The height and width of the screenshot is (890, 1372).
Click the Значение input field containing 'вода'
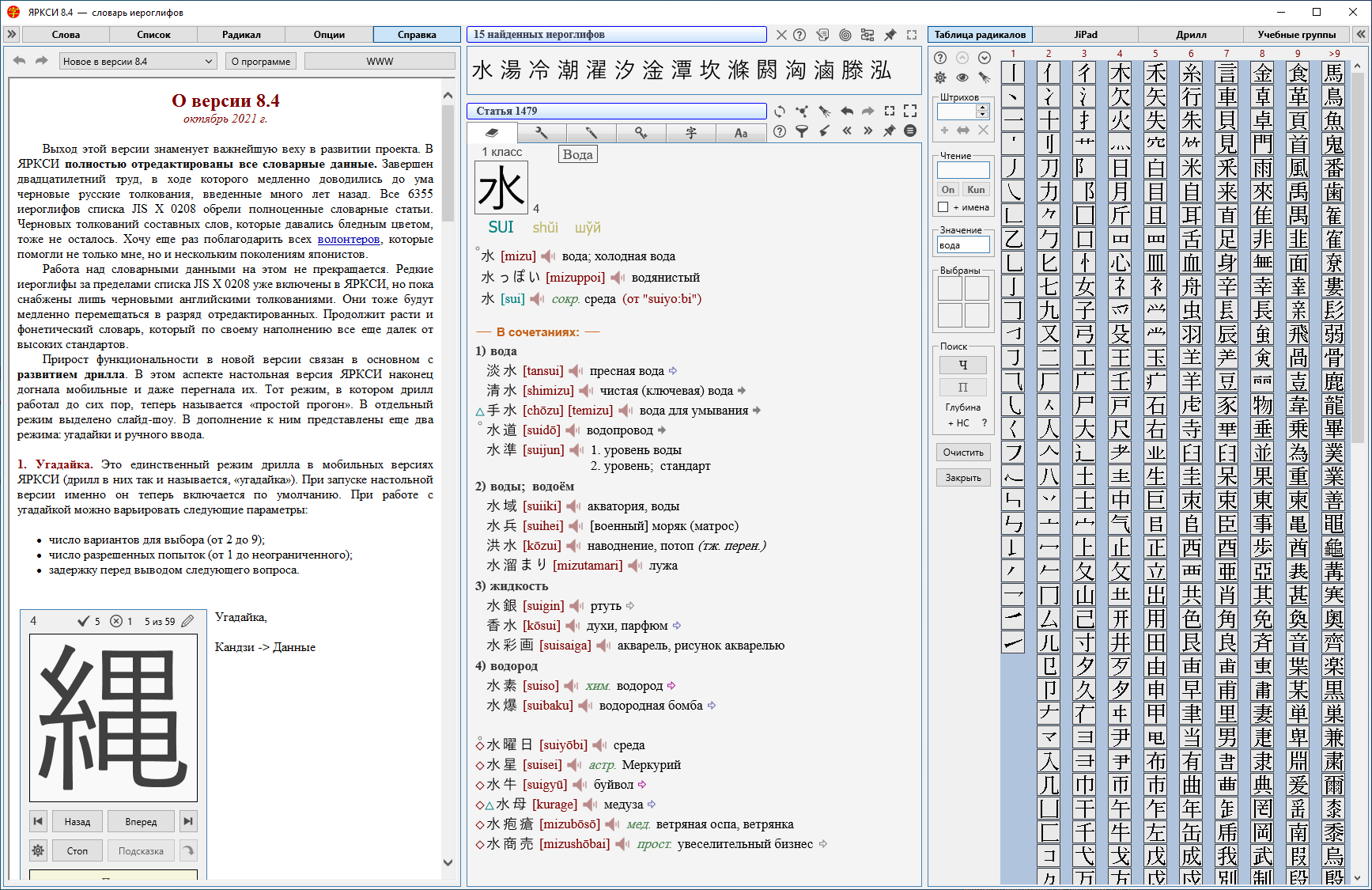(962, 246)
